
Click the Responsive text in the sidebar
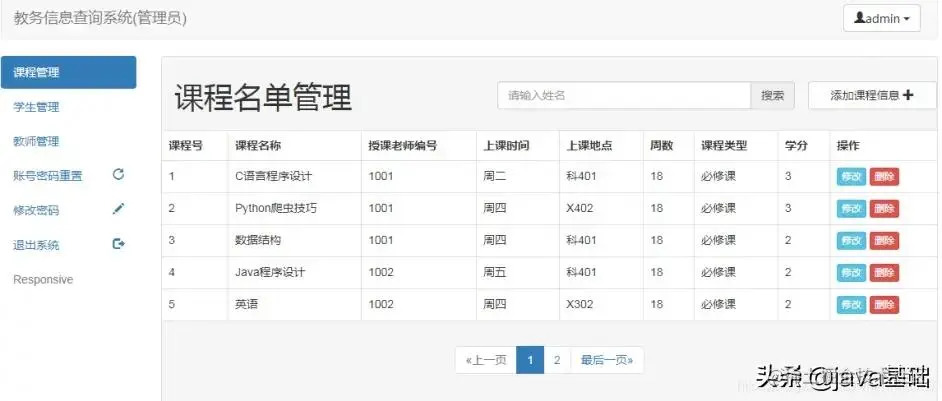pos(43,280)
